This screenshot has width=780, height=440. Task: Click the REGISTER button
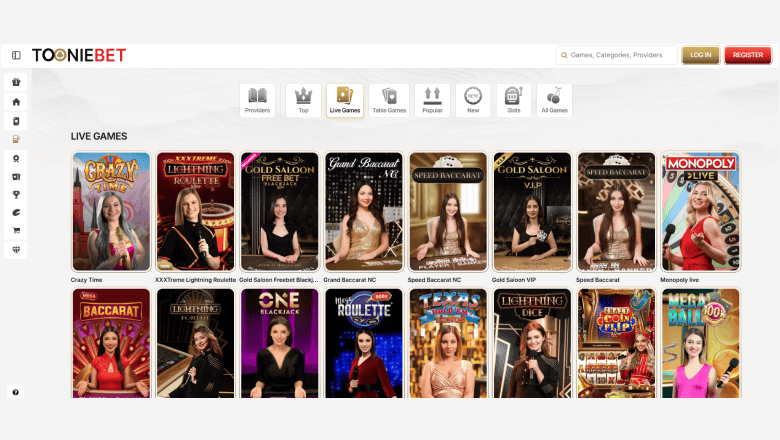click(748, 55)
